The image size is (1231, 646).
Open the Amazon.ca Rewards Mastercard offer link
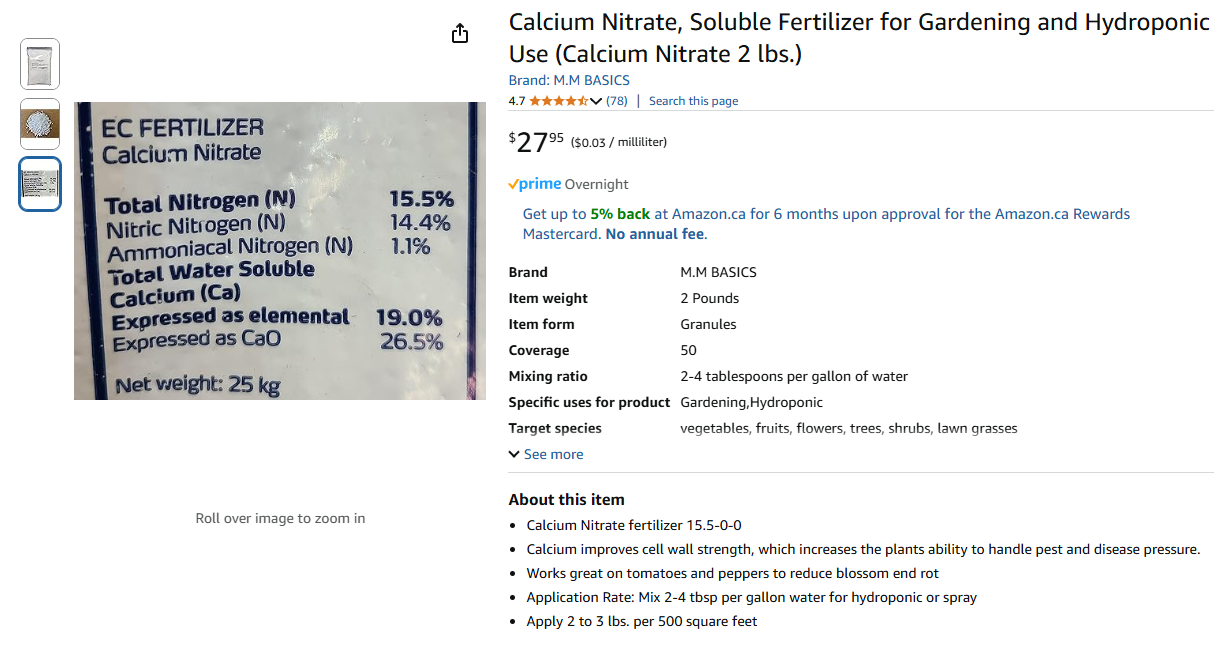point(826,224)
